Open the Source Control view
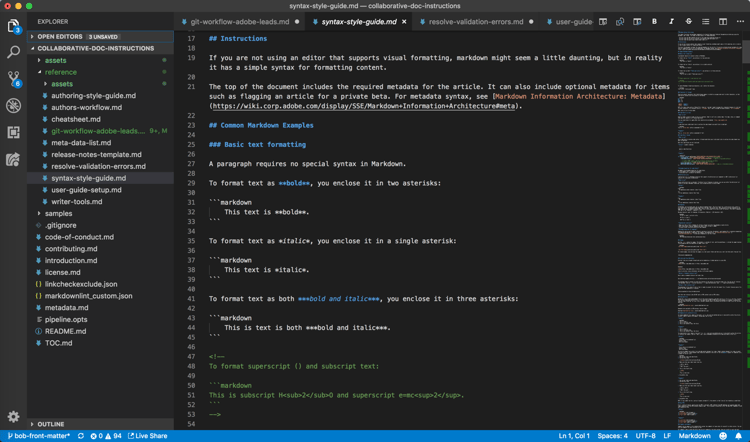This screenshot has height=442, width=750. pos(13,78)
